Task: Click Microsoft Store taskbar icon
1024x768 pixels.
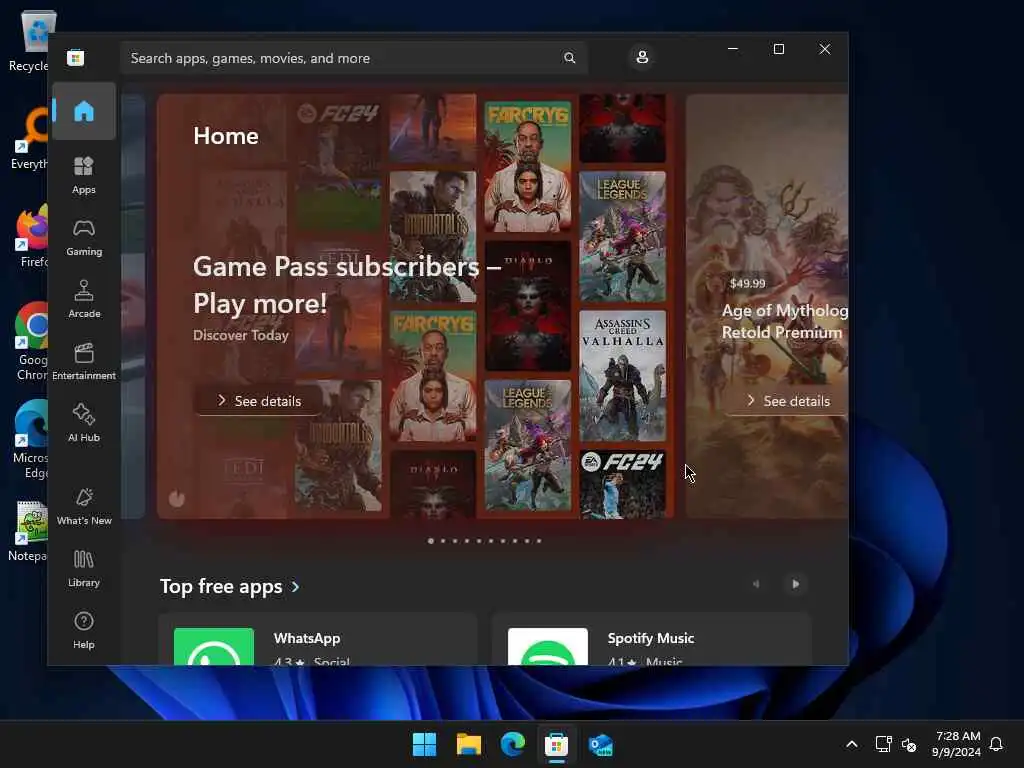Action: (x=556, y=744)
